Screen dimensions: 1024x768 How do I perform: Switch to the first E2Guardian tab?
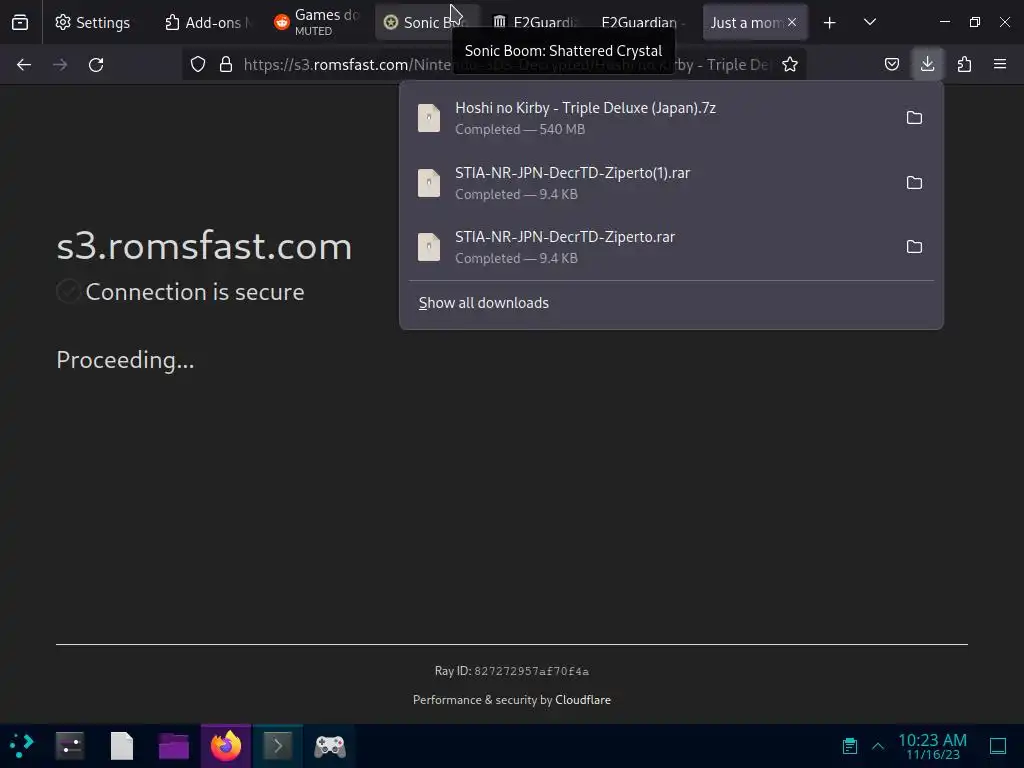pyautogui.click(x=536, y=22)
